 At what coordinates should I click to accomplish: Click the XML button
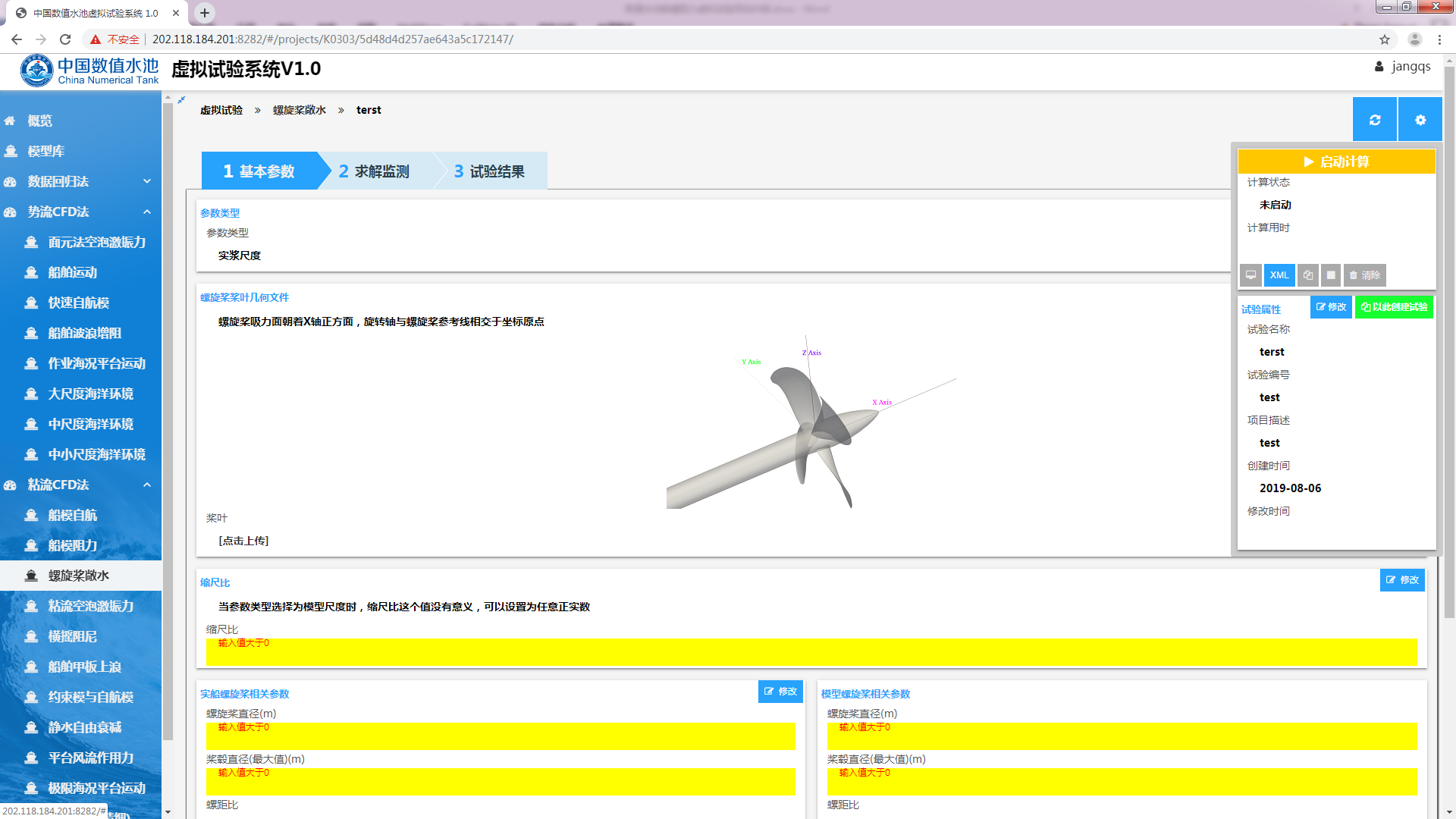pos(1279,275)
